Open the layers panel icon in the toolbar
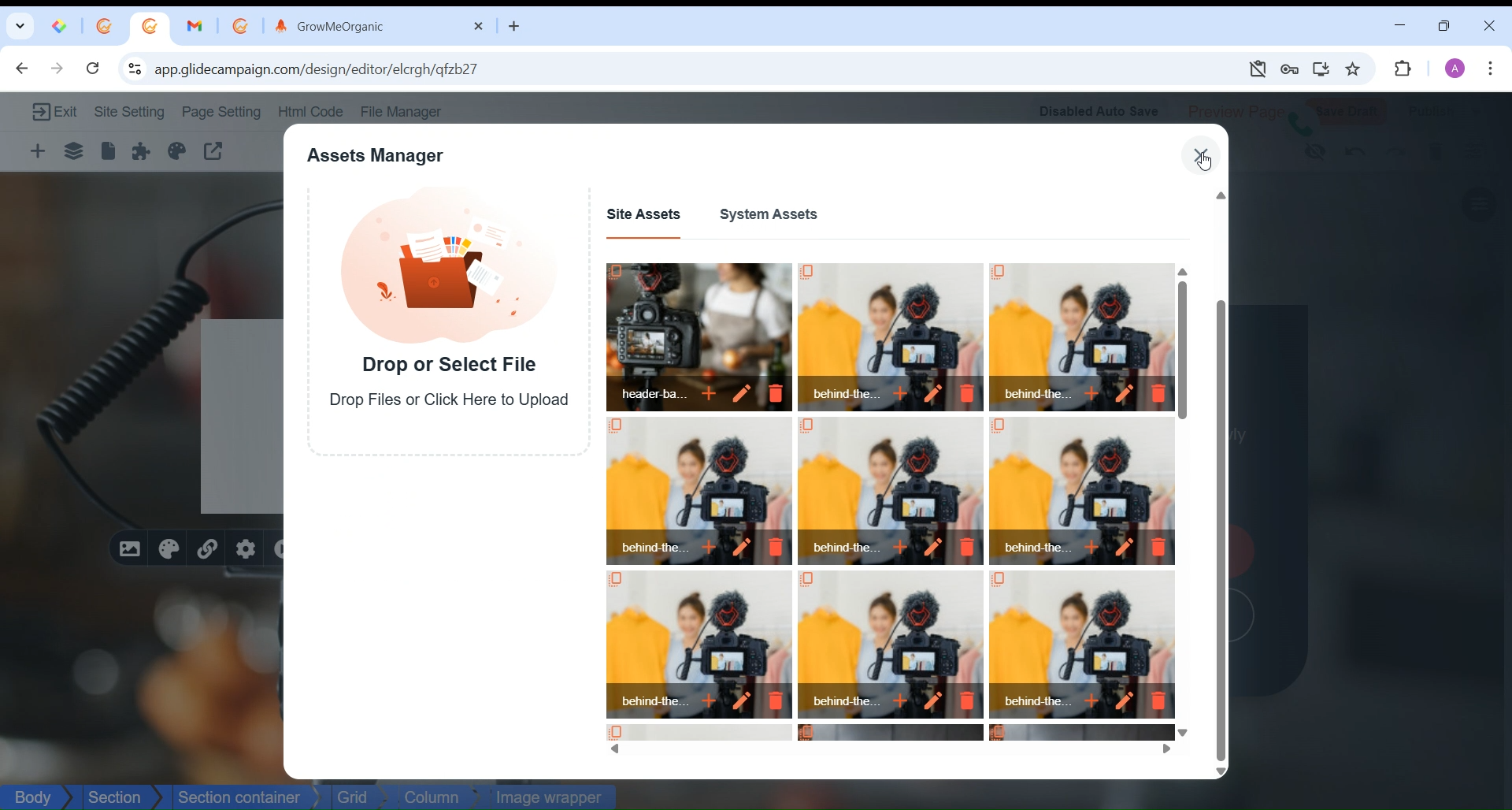The width and height of the screenshot is (1512, 810). 74,152
